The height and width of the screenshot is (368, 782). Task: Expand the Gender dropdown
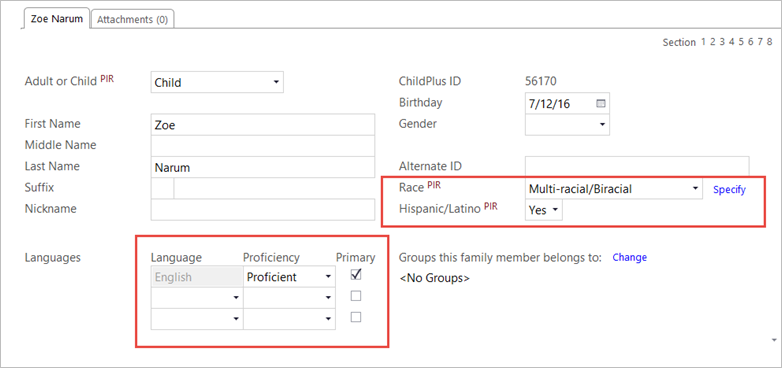point(567,124)
